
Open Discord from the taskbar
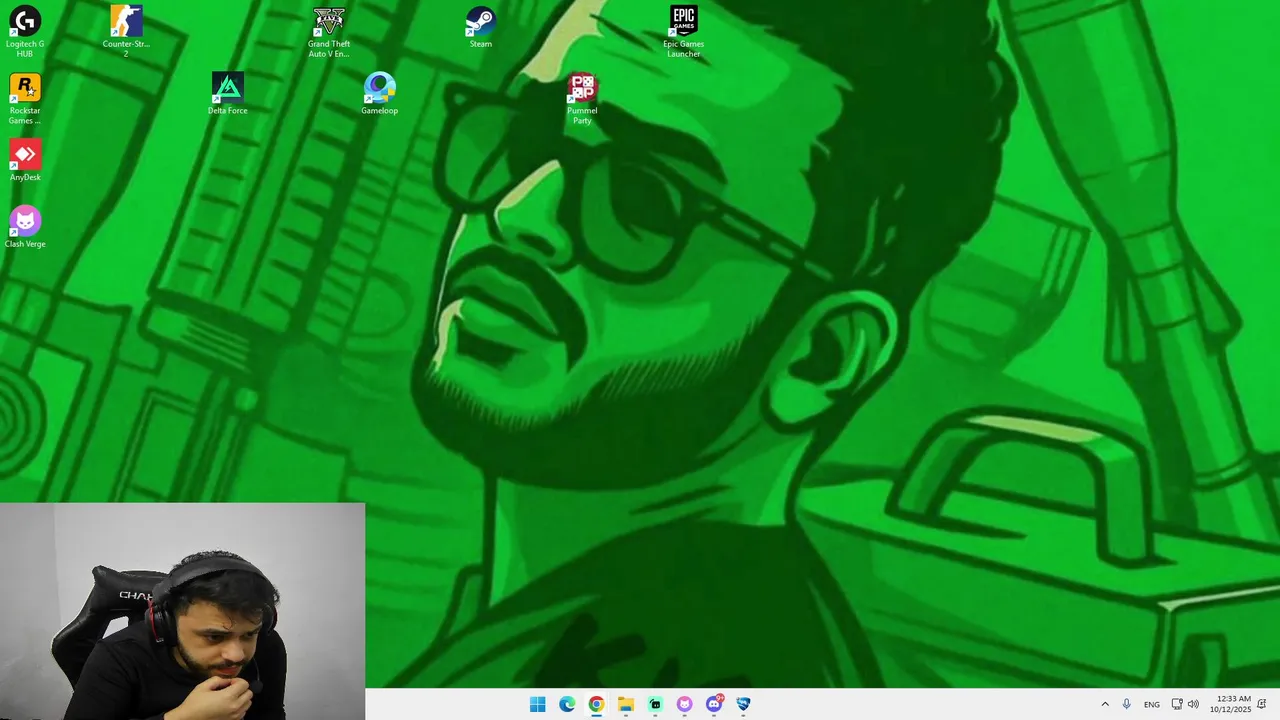click(714, 704)
